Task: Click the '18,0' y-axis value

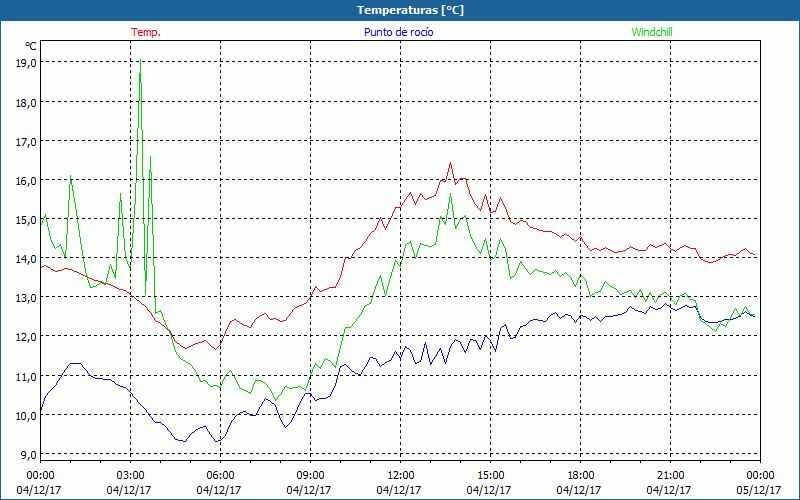Action: pyautogui.click(x=26, y=103)
